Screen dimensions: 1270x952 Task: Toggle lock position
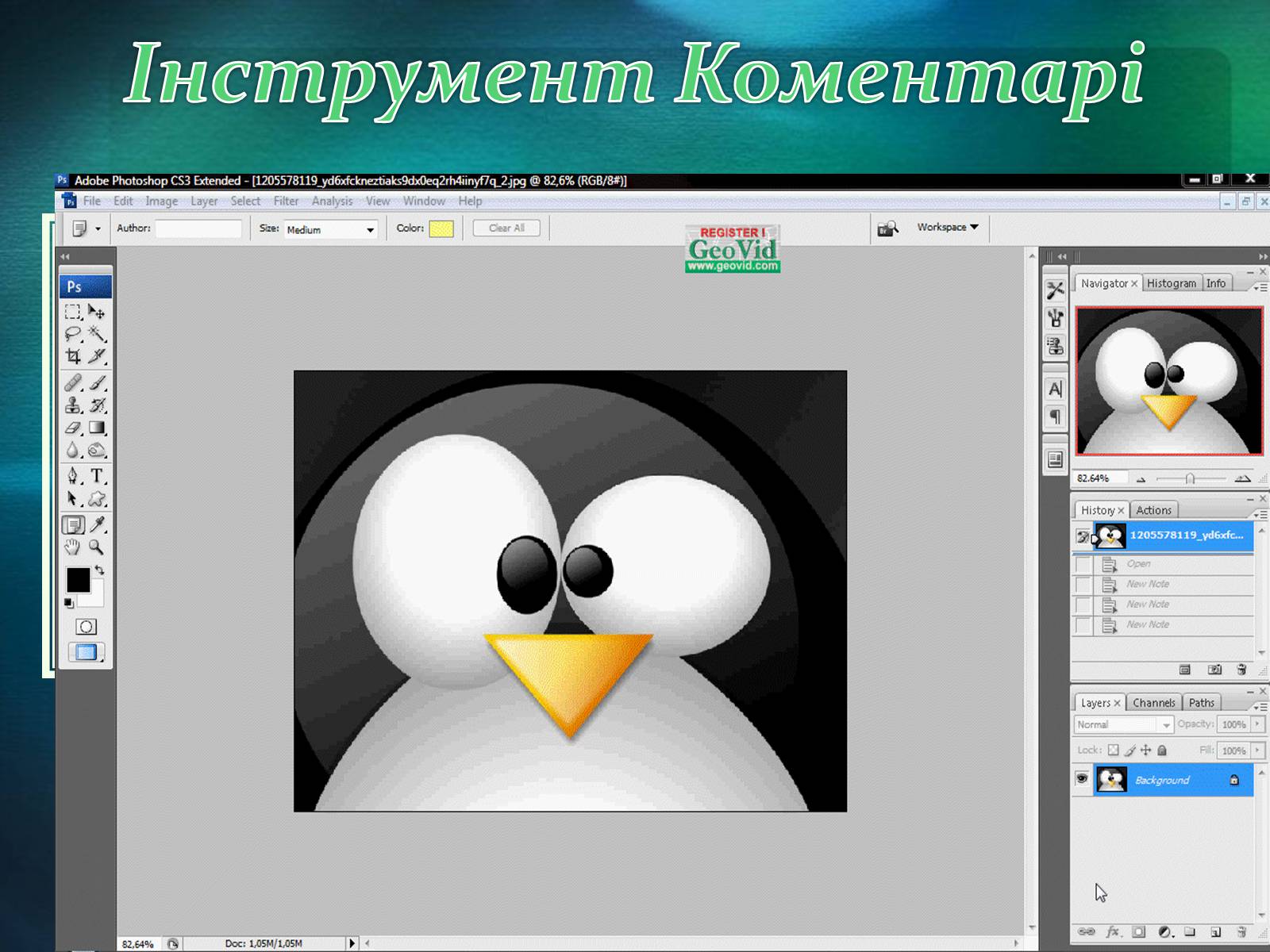coord(1145,750)
